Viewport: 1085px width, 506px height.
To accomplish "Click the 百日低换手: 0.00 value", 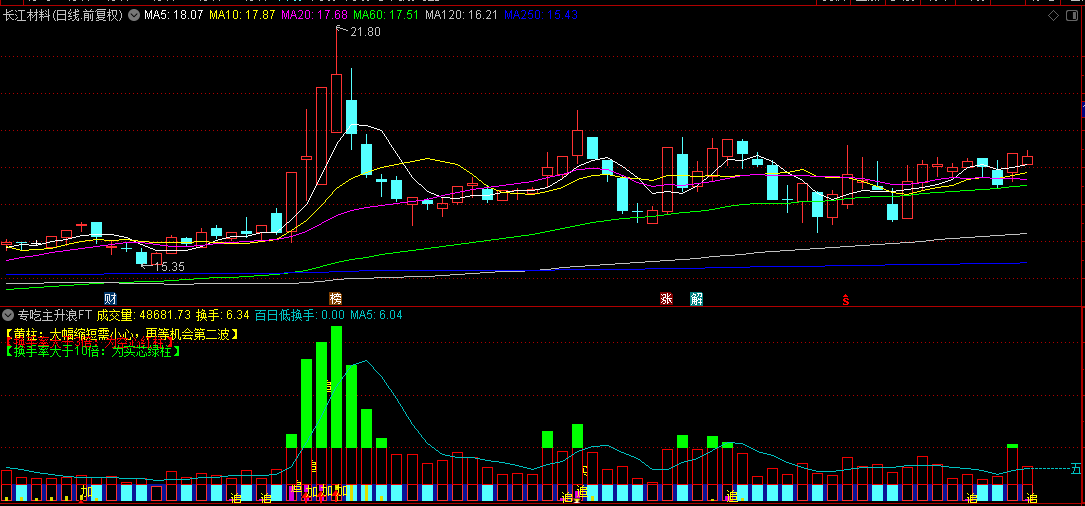I will [x=300, y=315].
